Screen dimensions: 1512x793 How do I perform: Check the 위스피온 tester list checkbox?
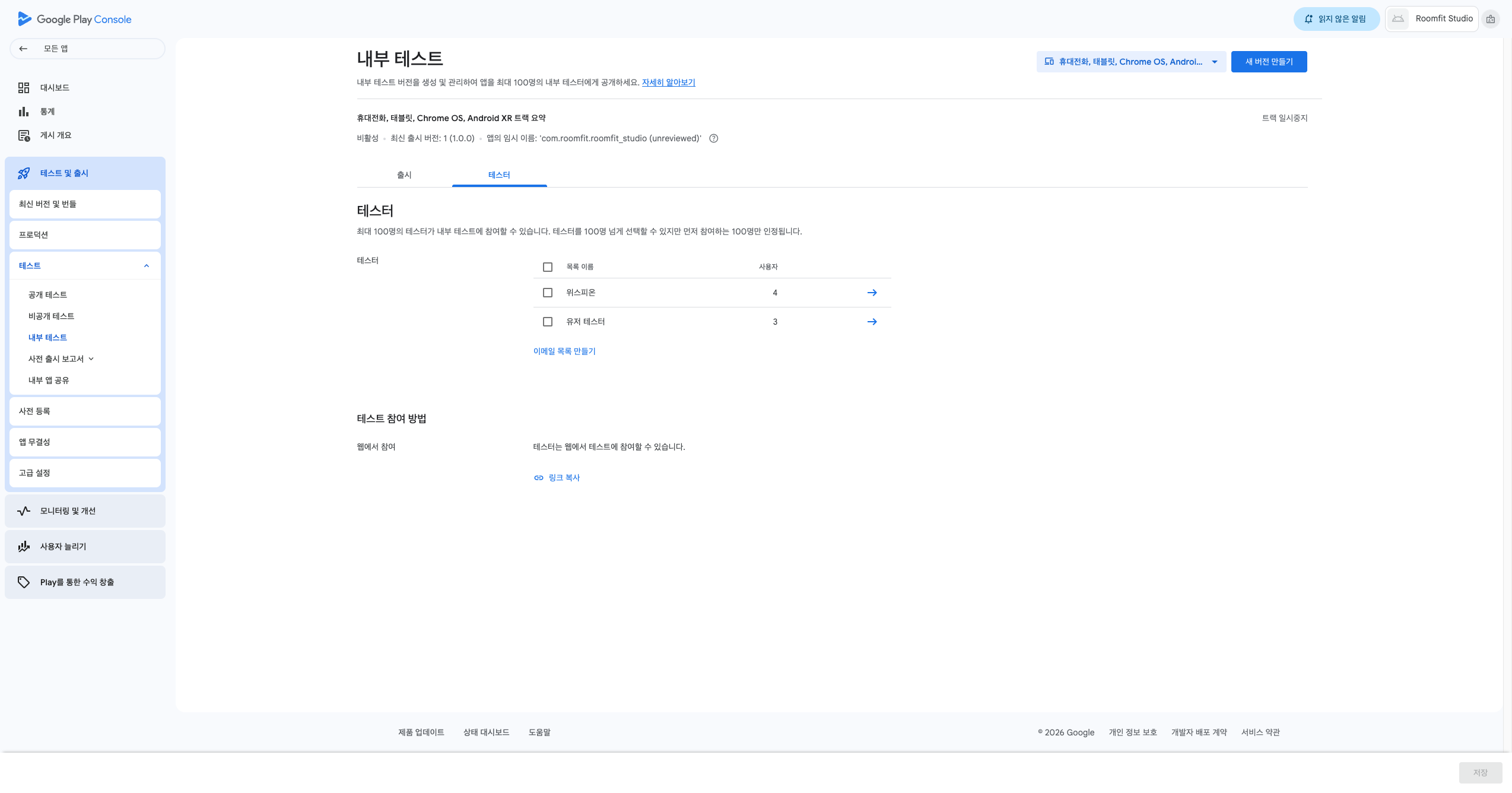coord(548,293)
